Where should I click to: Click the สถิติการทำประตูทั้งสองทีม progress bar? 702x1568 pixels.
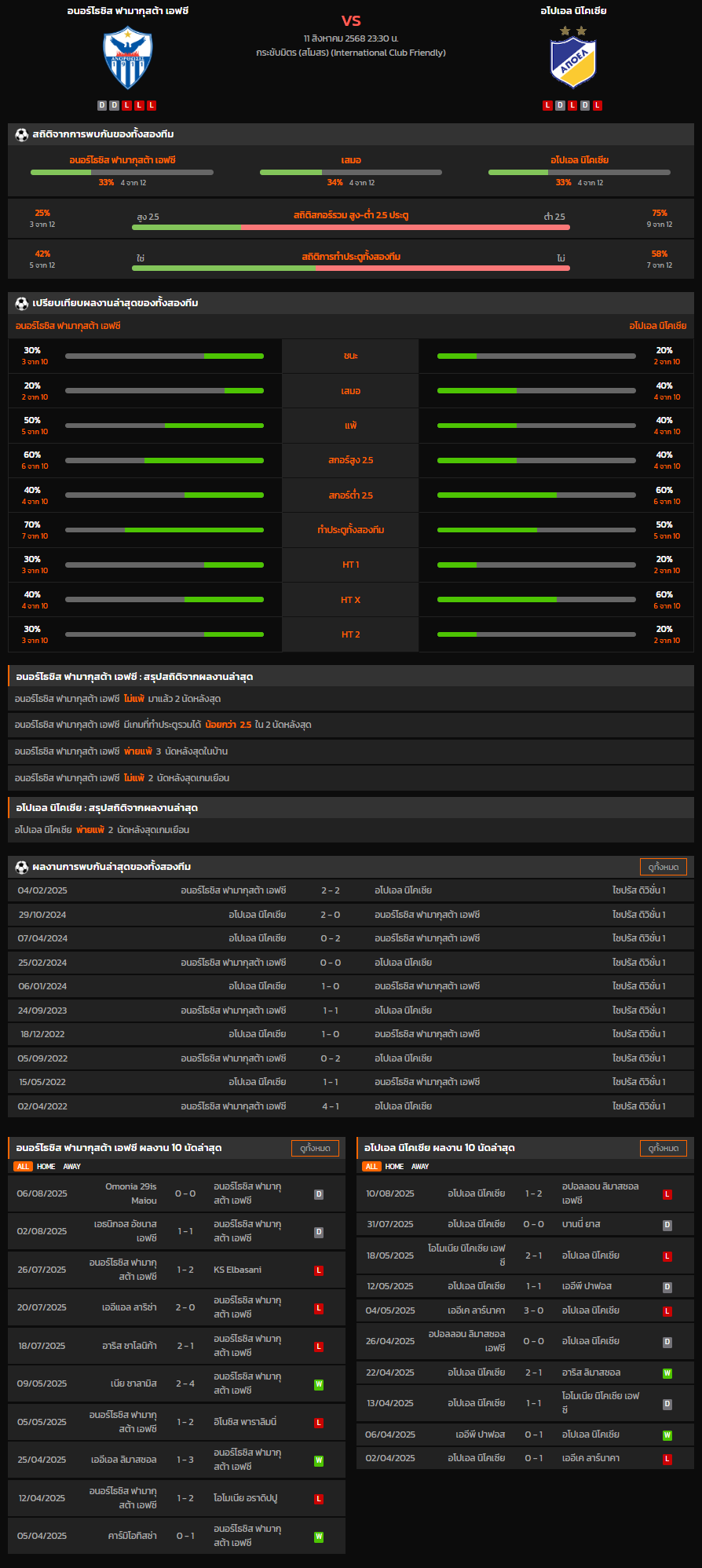pyautogui.click(x=351, y=268)
